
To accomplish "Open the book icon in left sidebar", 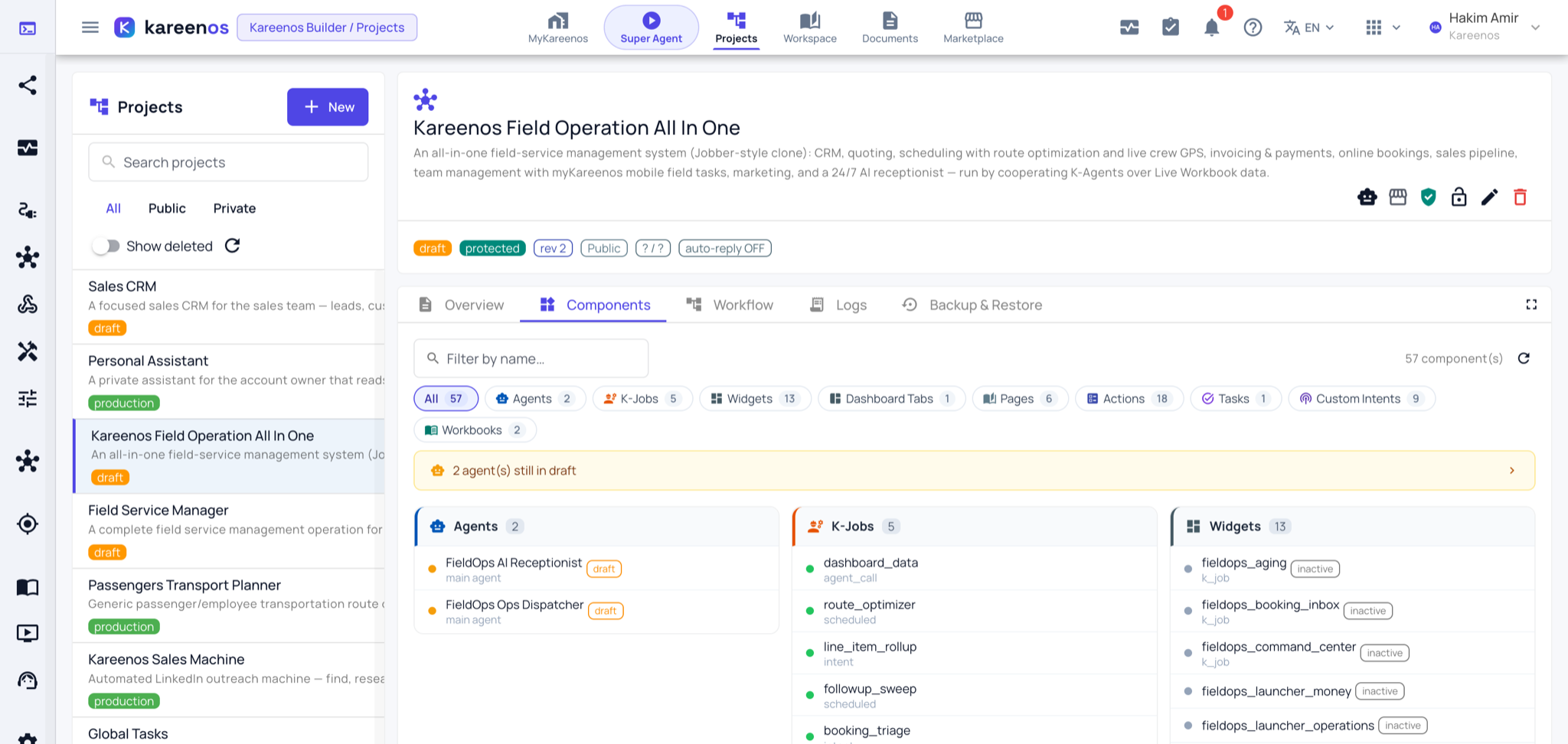I will coord(28,587).
